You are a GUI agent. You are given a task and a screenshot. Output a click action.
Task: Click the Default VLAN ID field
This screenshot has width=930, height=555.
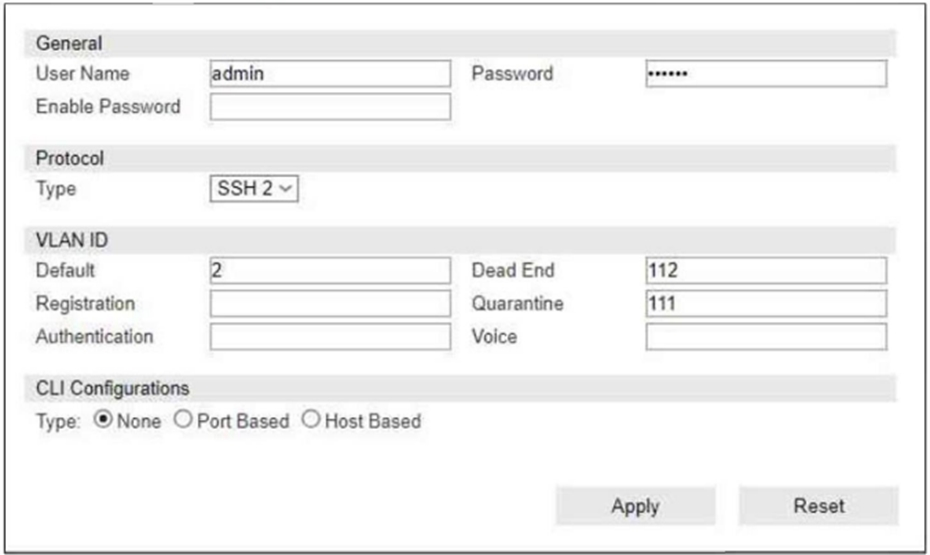coord(330,270)
